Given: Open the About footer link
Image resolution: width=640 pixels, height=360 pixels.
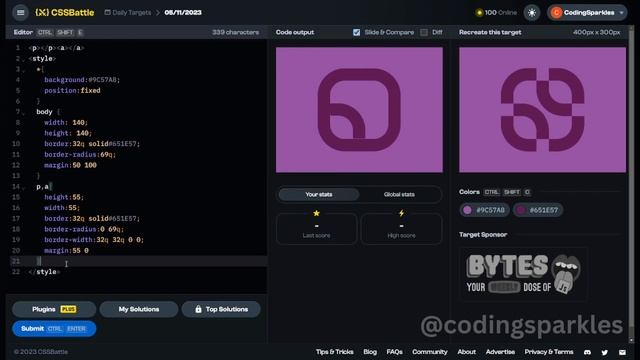Looking at the screenshot, I should pyautogui.click(x=467, y=352).
